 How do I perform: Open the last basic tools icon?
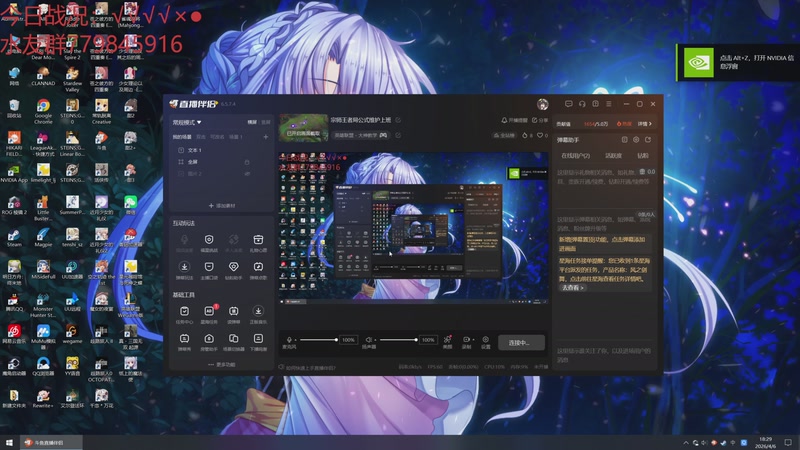click(x=258, y=341)
